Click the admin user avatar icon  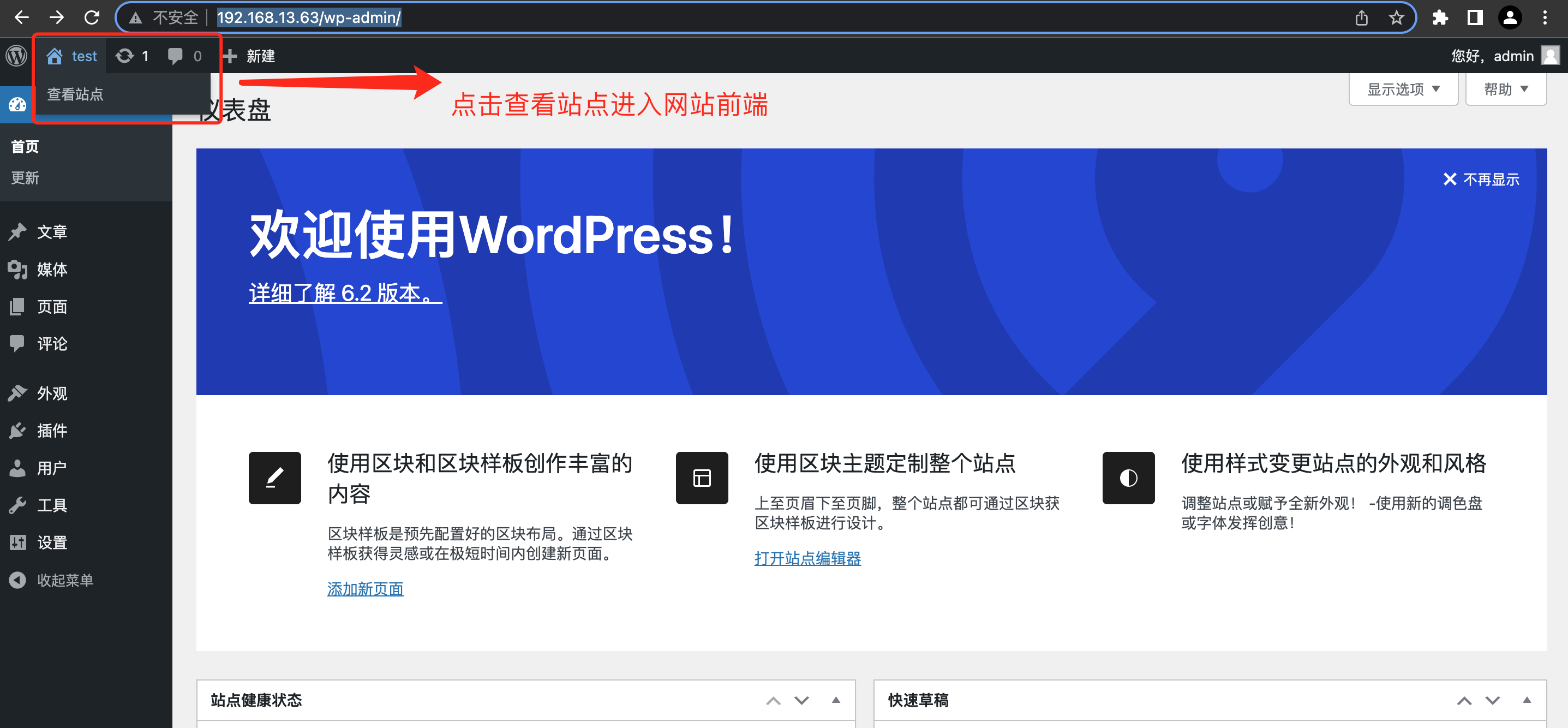tap(1550, 56)
